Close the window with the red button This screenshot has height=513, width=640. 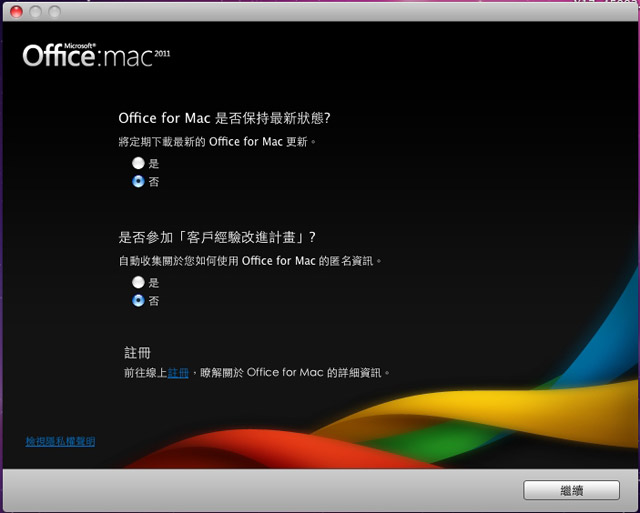pos(16,11)
